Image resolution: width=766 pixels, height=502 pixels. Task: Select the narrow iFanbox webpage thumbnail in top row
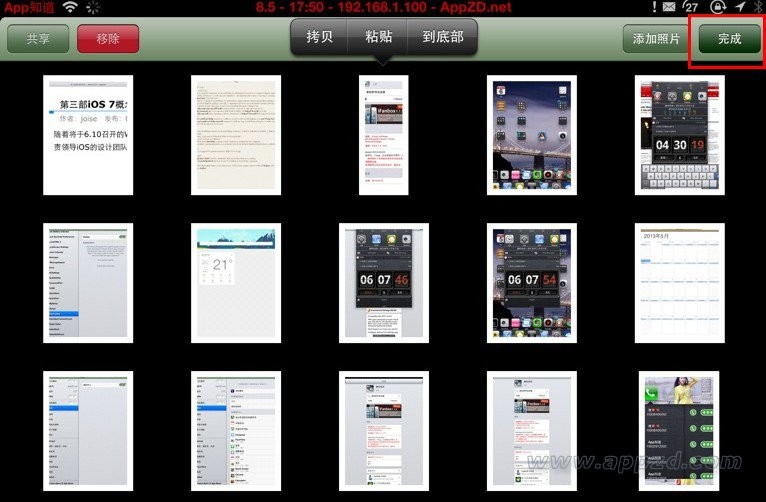click(x=383, y=135)
